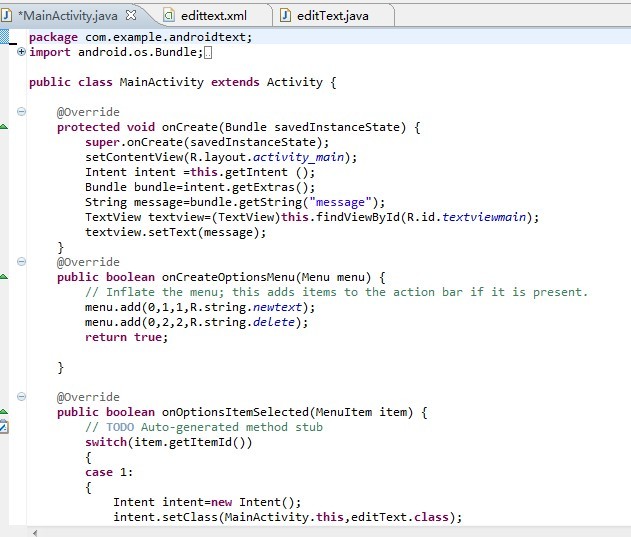This screenshot has height=537, width=631.
Task: Switch to the MainActivity.java tab
Action: click(x=68, y=16)
